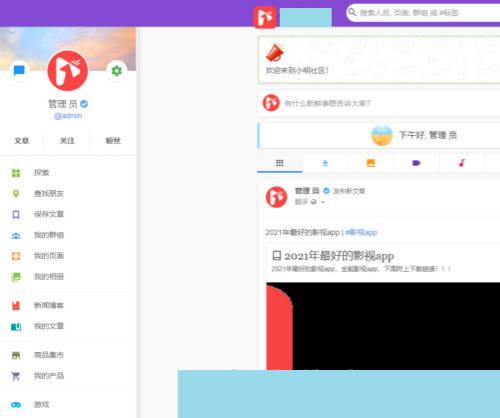Viewport: 500px width, 418px height.
Task: Open 我的群组 my groups icon
Action: click(x=16, y=235)
